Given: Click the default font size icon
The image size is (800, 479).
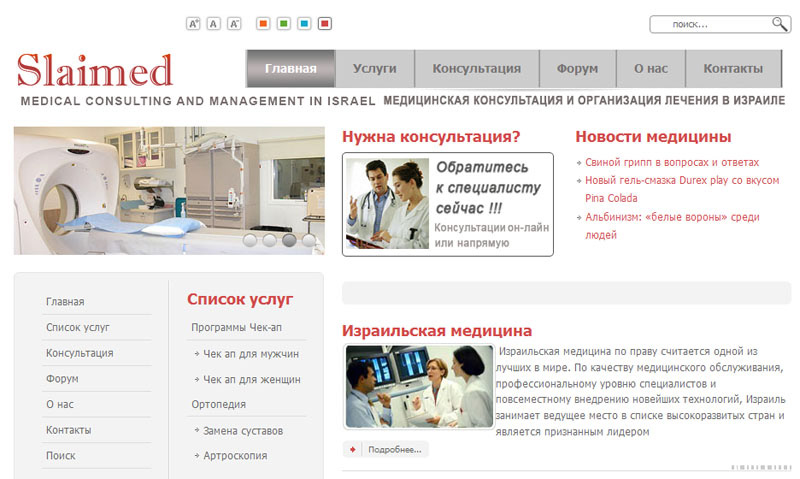Looking at the screenshot, I should [213, 23].
